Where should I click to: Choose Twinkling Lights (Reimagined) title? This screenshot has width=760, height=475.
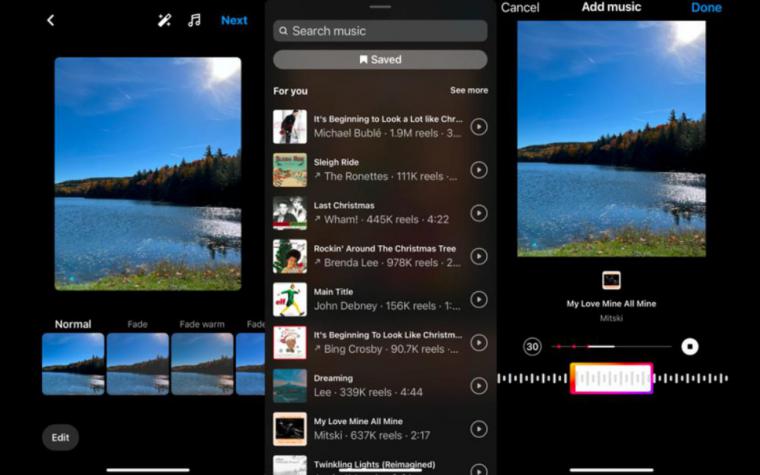click(x=374, y=464)
